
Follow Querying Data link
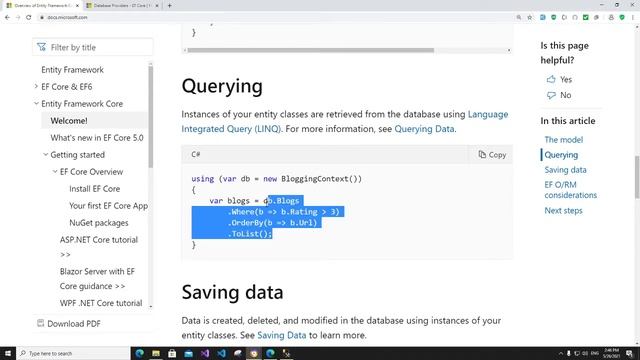click(424, 129)
